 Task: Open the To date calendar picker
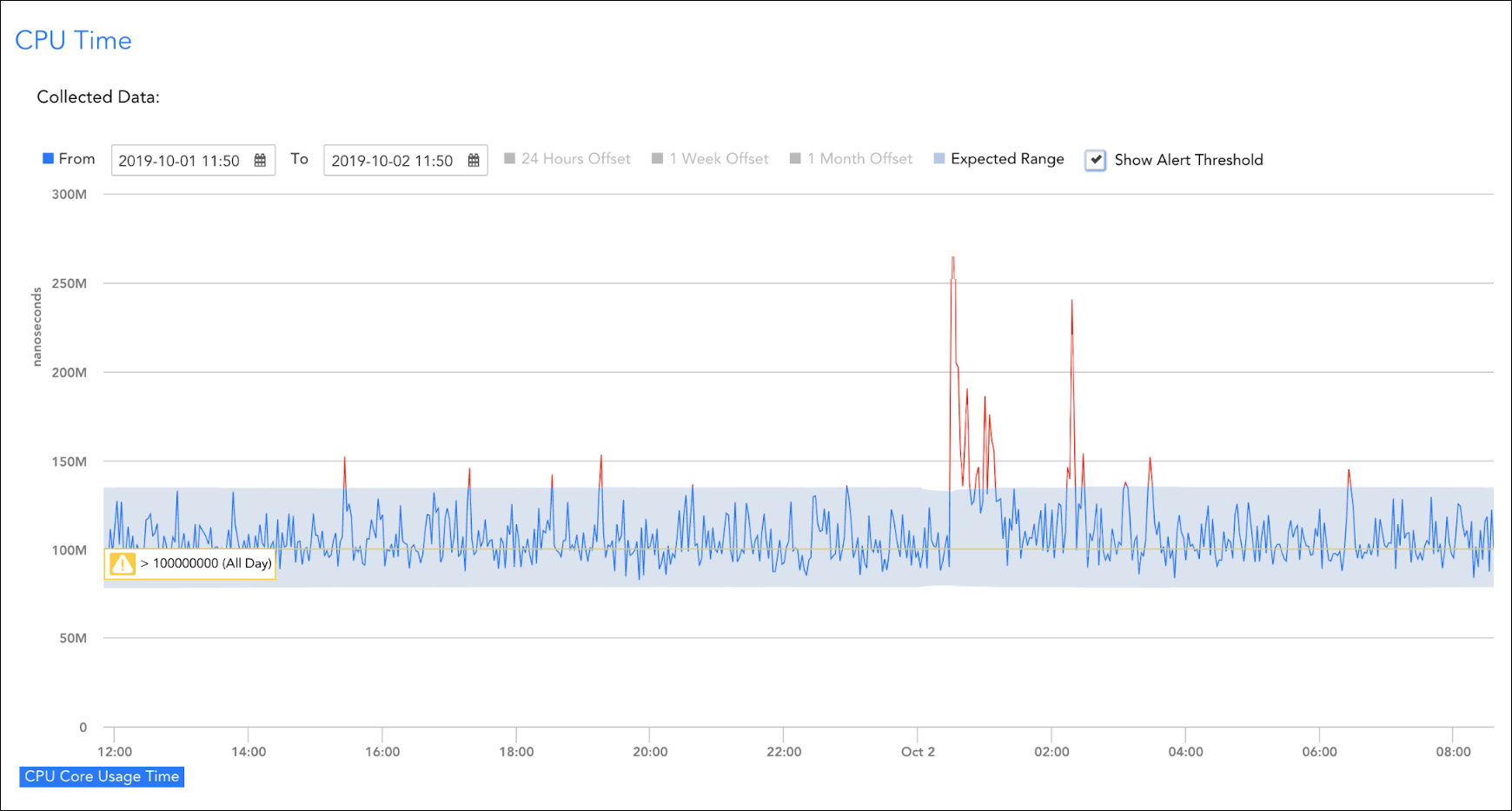[474, 160]
